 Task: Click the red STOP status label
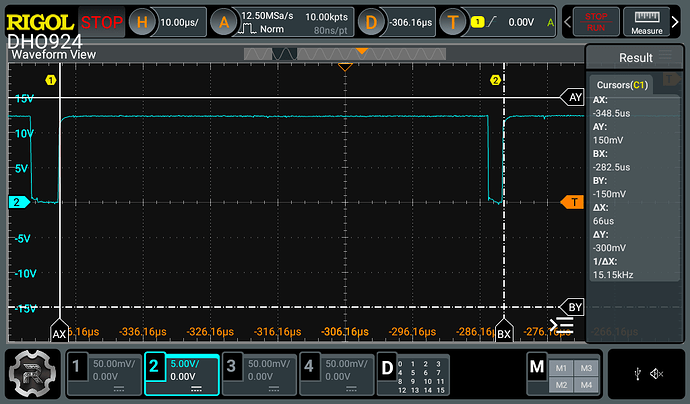[101, 21]
